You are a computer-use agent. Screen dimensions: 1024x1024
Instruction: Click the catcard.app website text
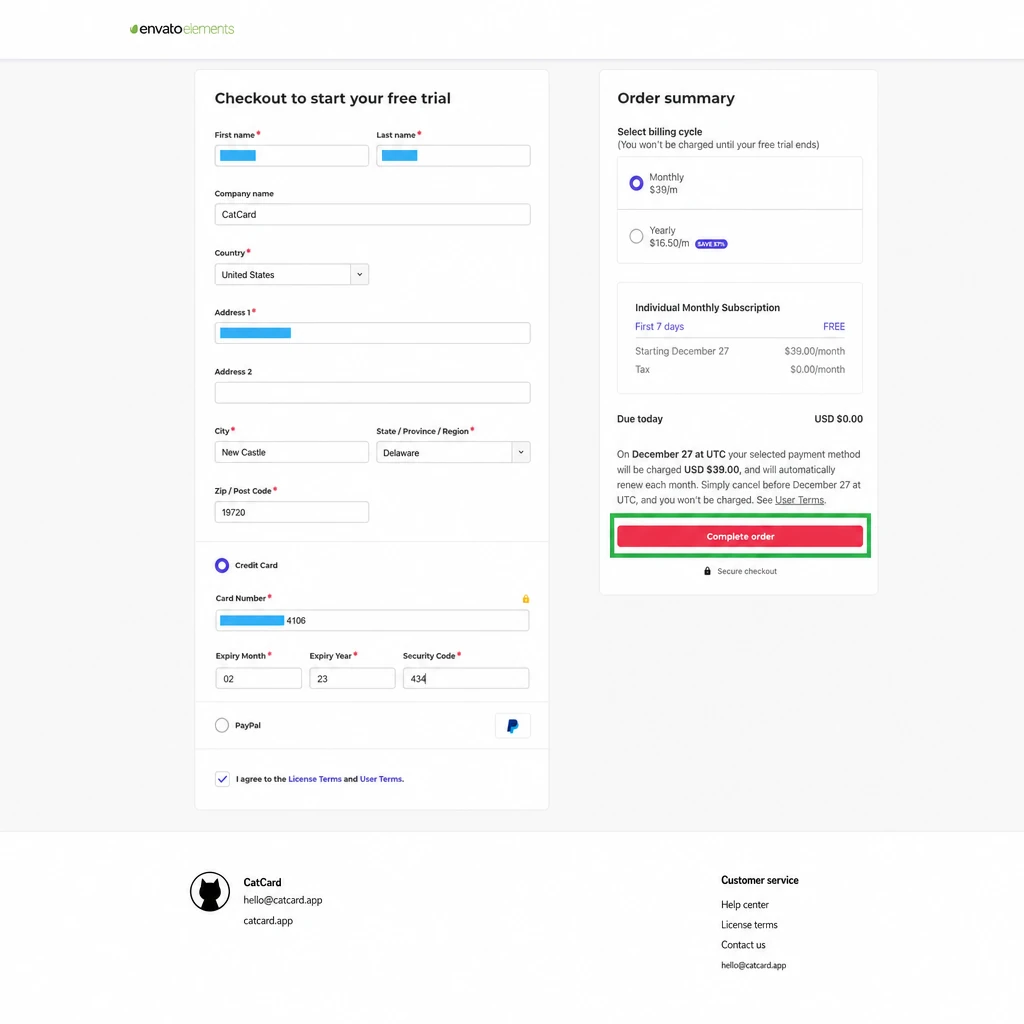tap(268, 921)
